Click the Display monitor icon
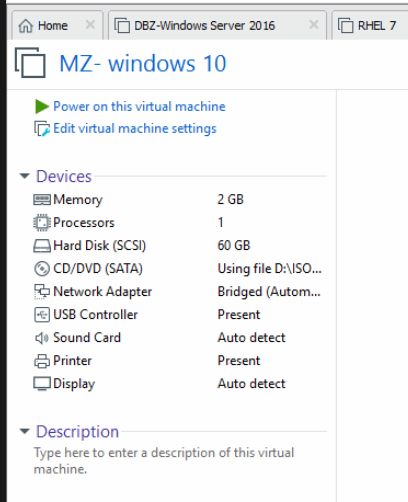Image resolution: width=408 pixels, height=502 pixels. coord(42,384)
